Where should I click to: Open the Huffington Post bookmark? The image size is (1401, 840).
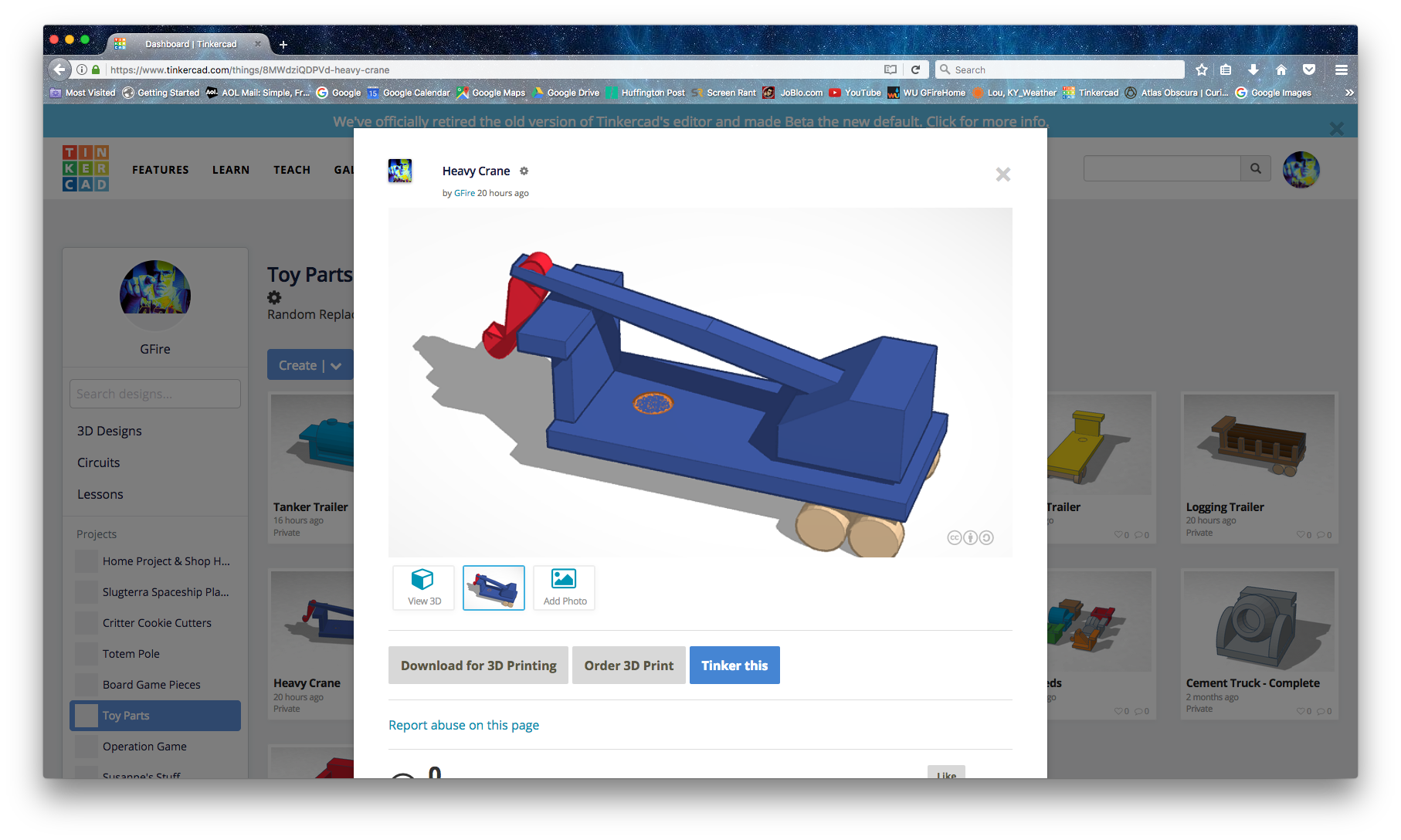[x=646, y=93]
